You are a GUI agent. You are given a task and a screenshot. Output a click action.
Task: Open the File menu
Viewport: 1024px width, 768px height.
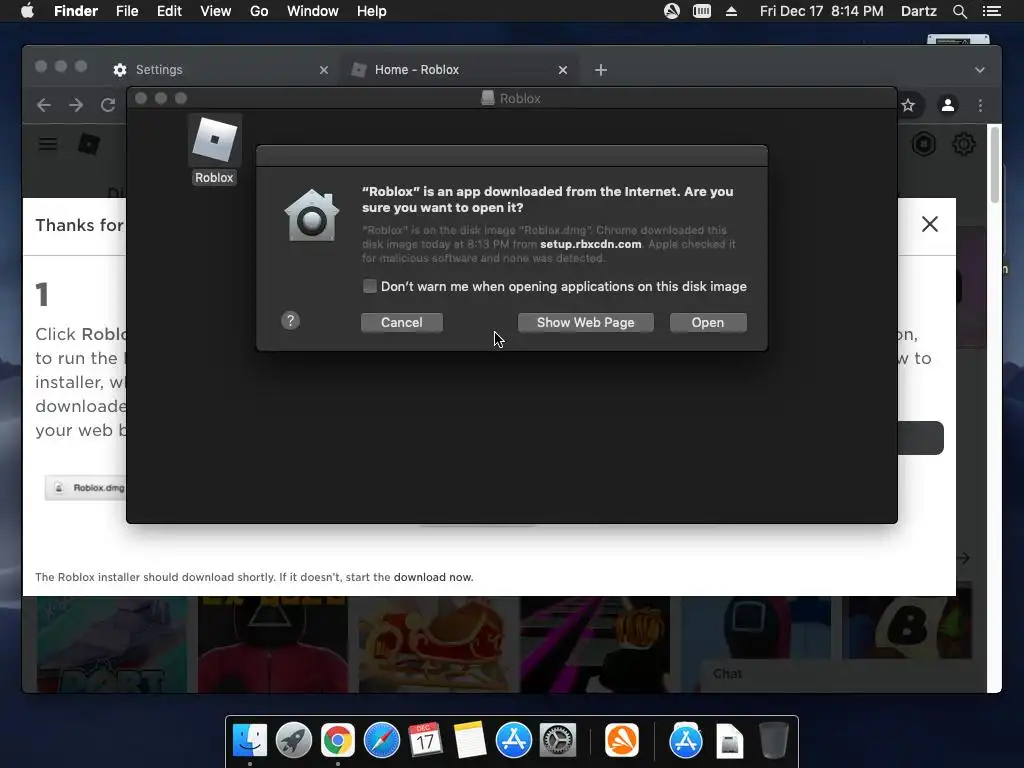[127, 11]
